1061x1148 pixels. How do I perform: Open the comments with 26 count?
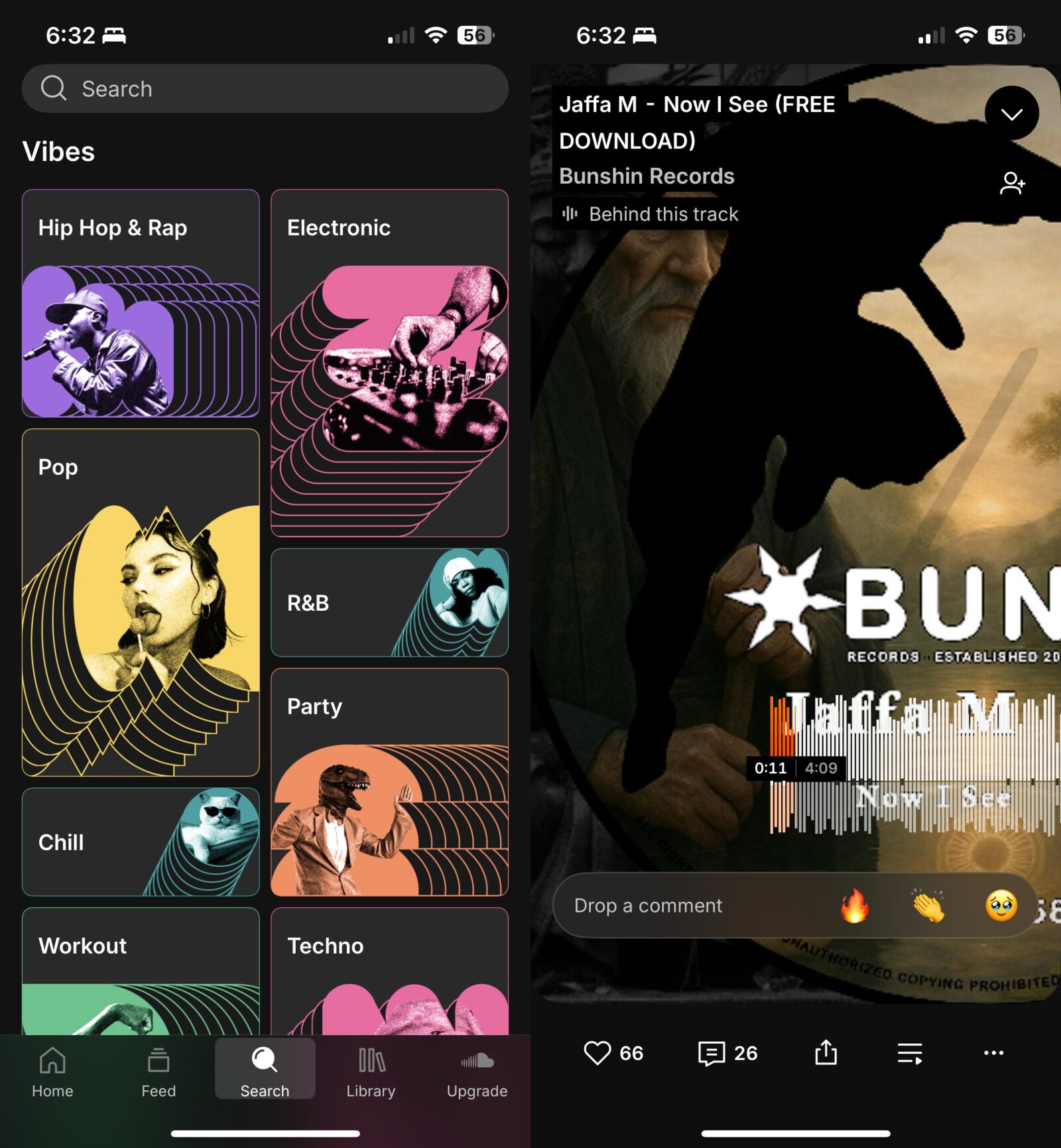(727, 1052)
